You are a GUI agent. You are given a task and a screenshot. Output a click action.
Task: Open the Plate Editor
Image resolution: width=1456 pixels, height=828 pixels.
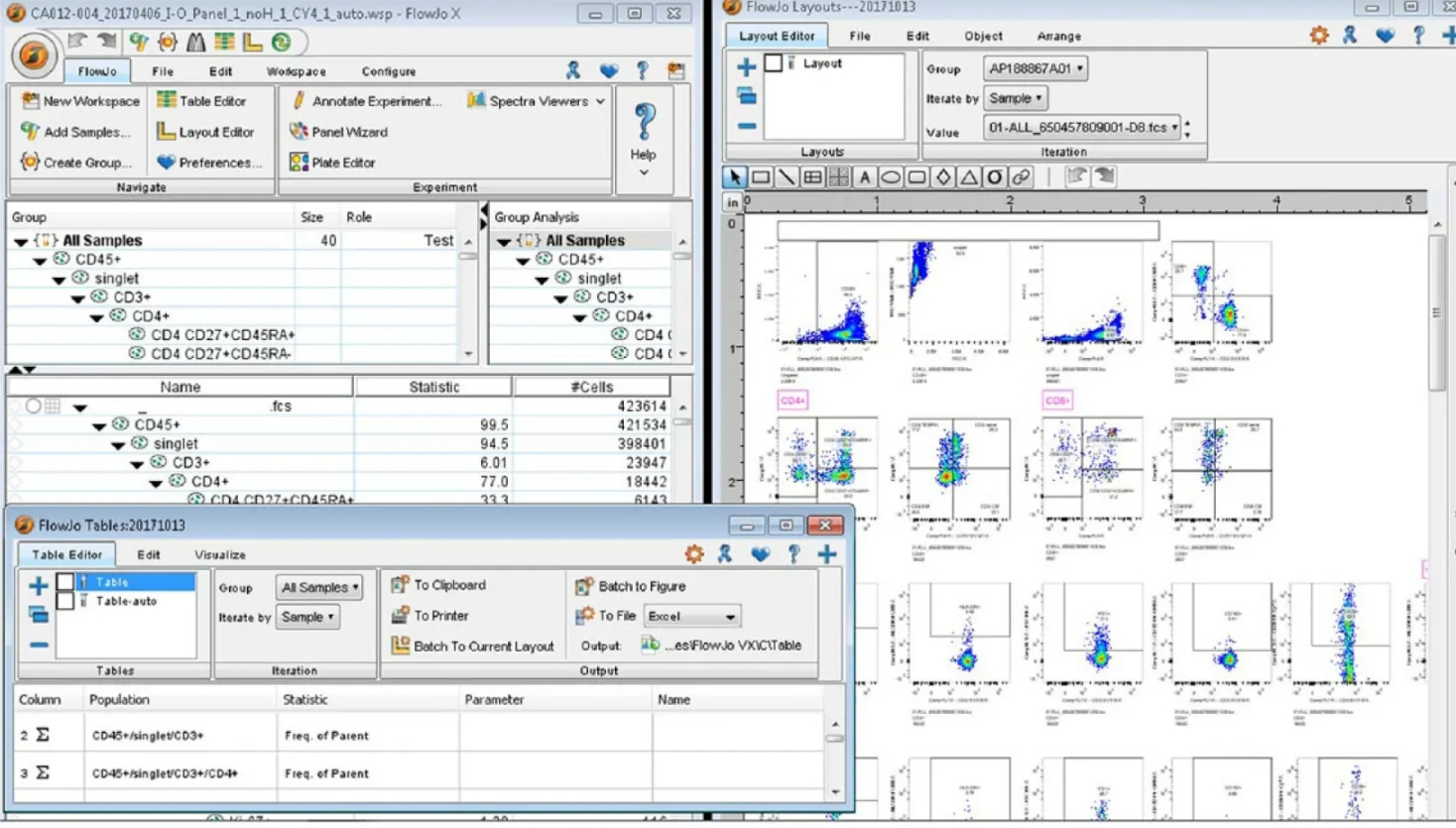[332, 163]
